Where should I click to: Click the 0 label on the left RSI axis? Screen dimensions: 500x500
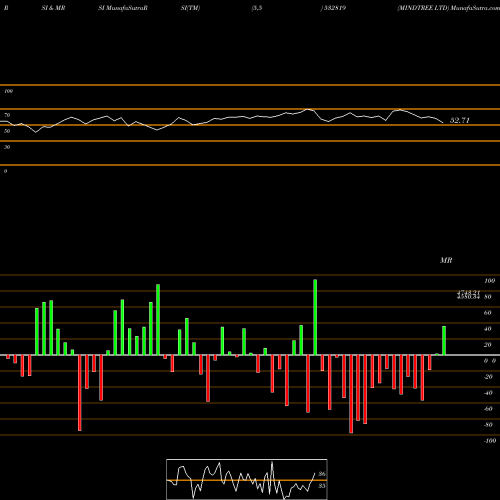pos(5,171)
